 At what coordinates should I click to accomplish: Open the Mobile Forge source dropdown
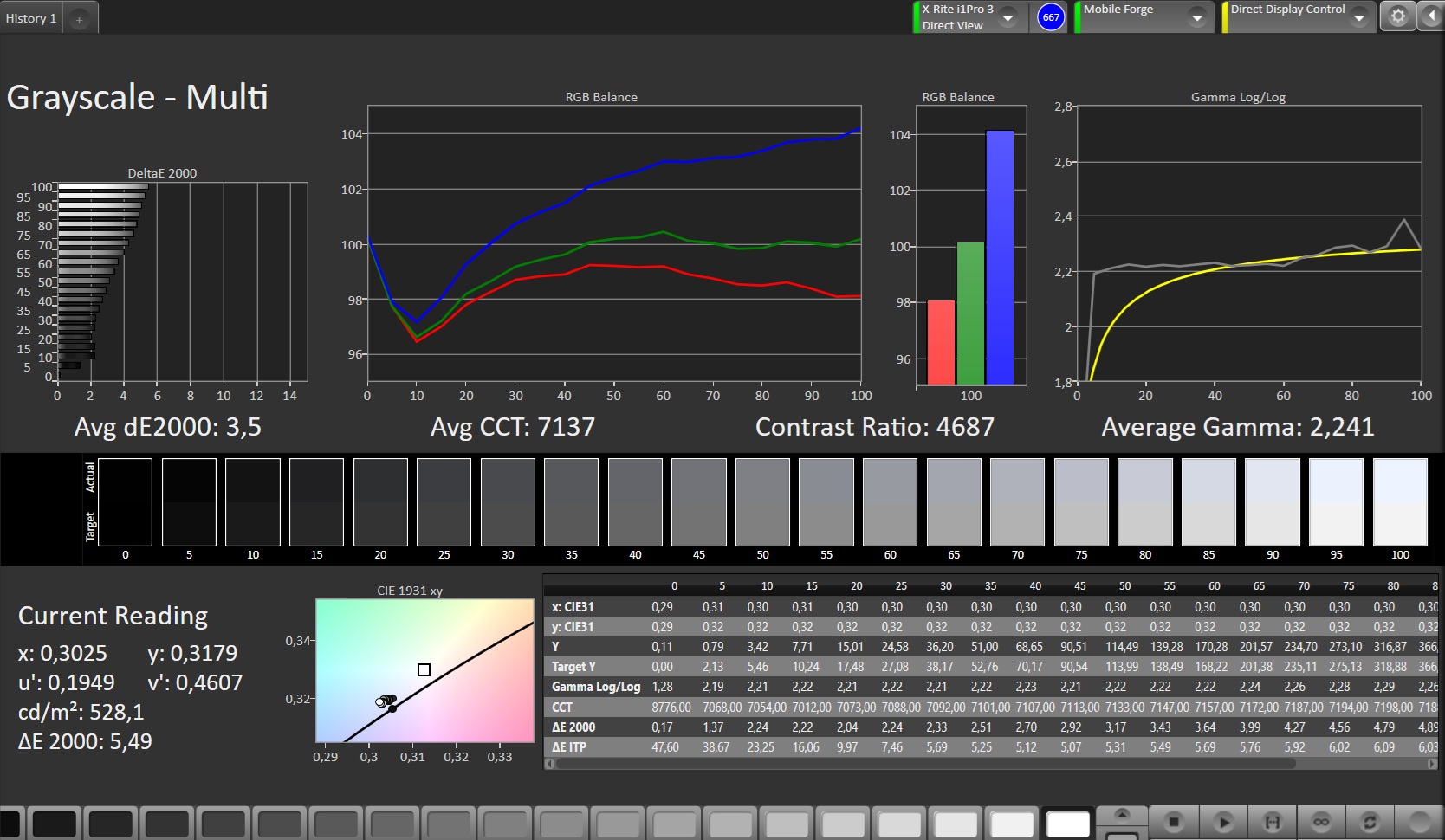point(1196,17)
